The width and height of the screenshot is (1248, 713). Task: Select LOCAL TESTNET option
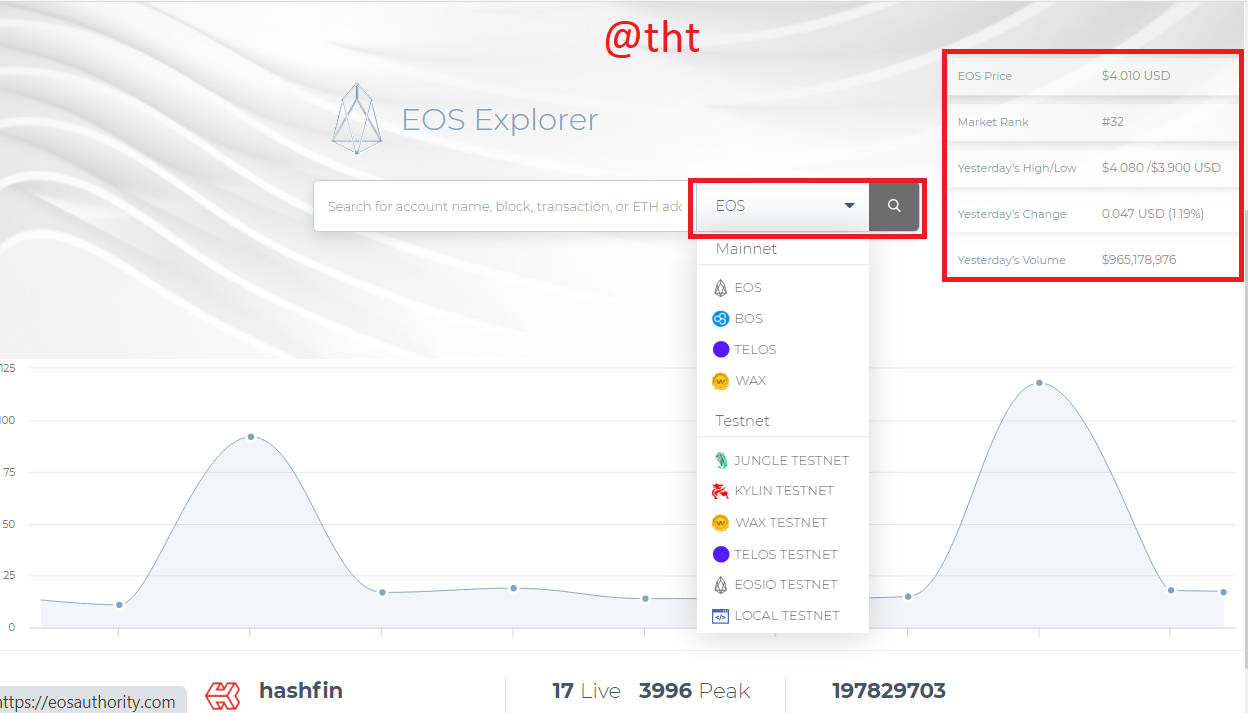coord(787,616)
